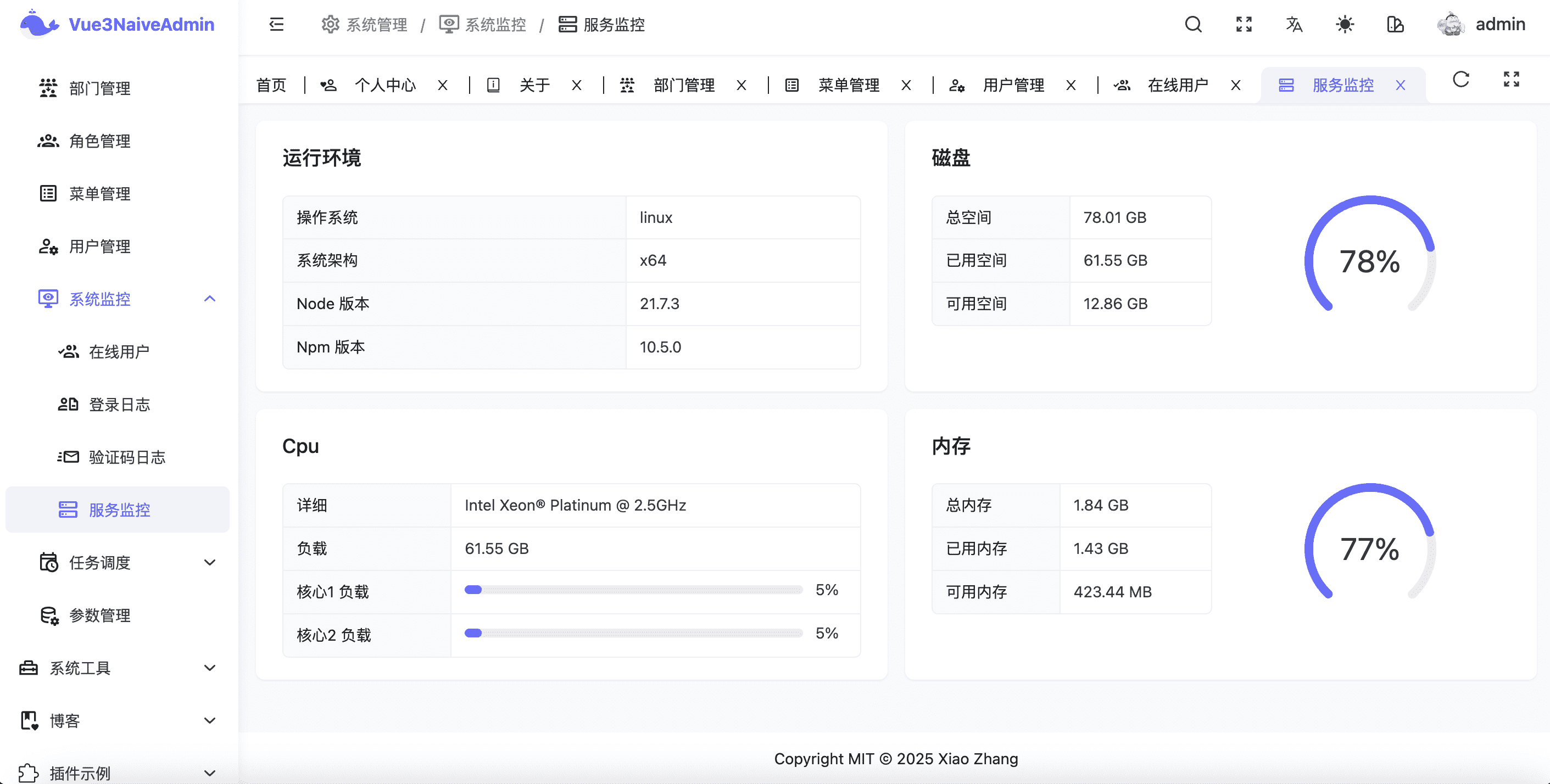The height and width of the screenshot is (784, 1550).
Task: Expand the 任务调度 menu group
Action: click(209, 562)
